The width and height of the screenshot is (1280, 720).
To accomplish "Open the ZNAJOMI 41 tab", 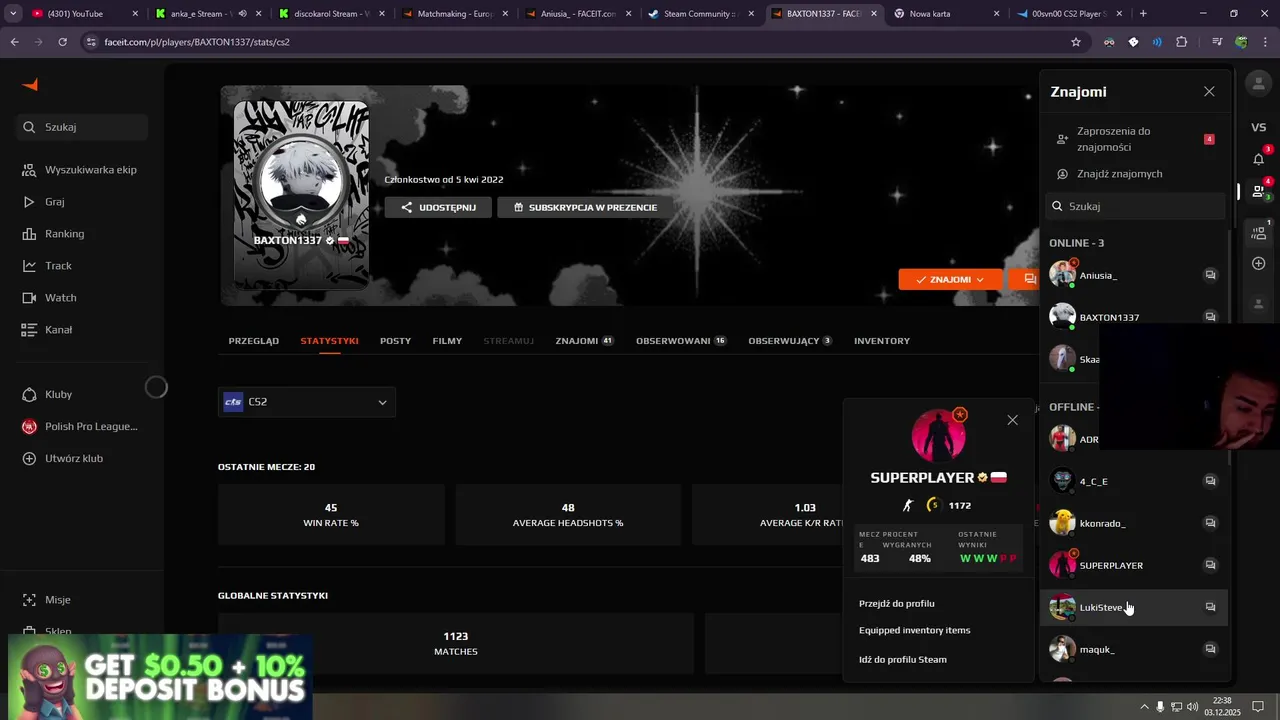I will tap(584, 341).
